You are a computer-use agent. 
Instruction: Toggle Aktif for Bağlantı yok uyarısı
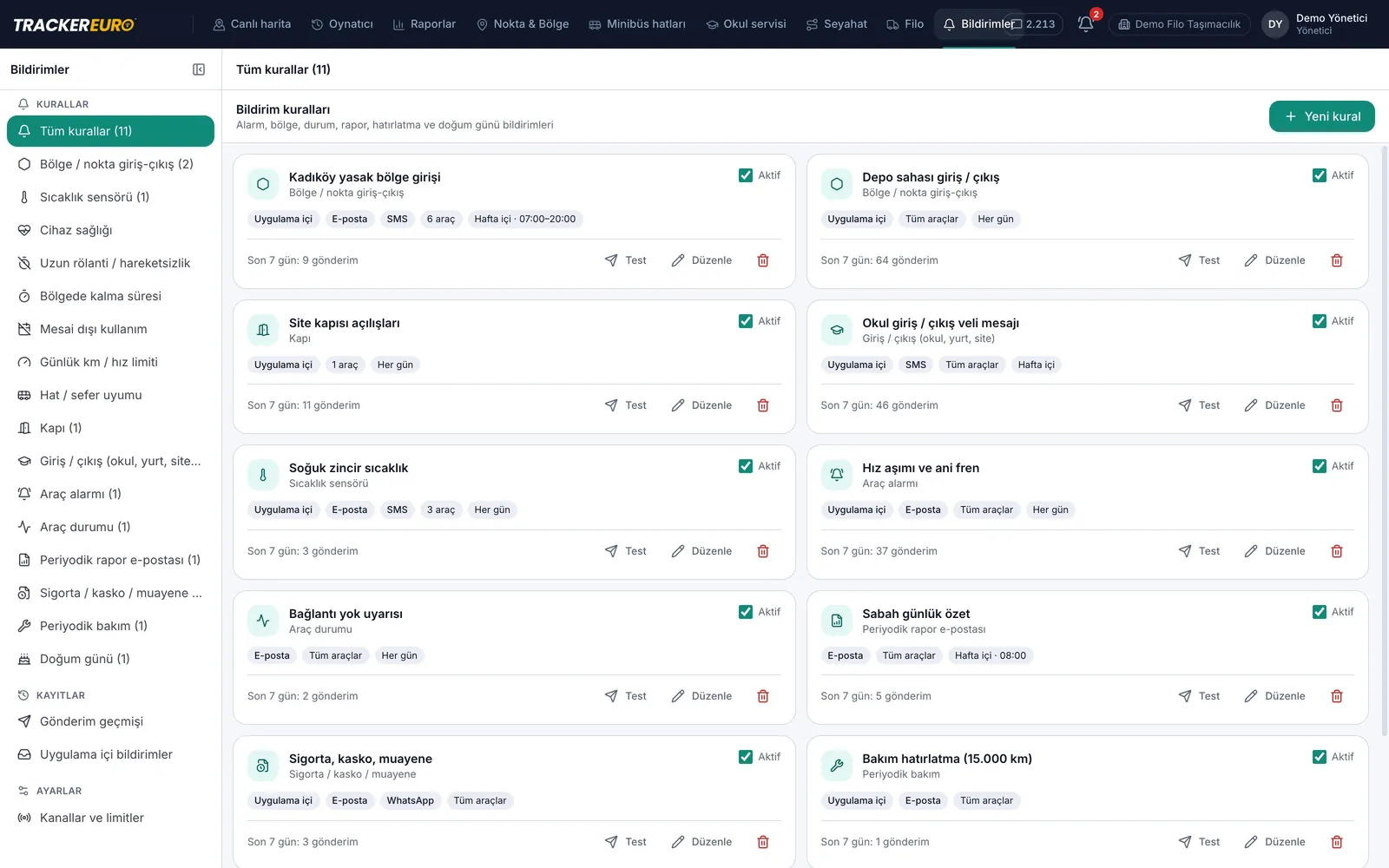[x=746, y=612]
